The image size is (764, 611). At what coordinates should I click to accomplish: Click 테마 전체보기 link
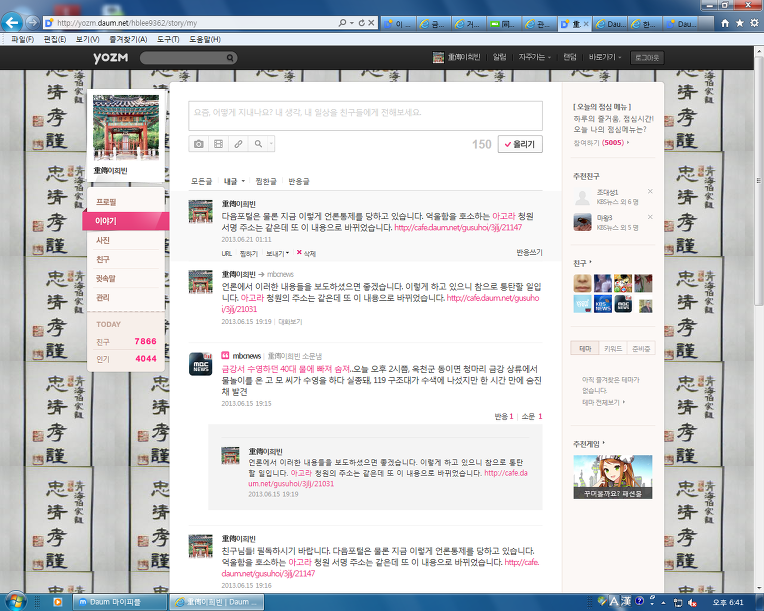(x=603, y=402)
